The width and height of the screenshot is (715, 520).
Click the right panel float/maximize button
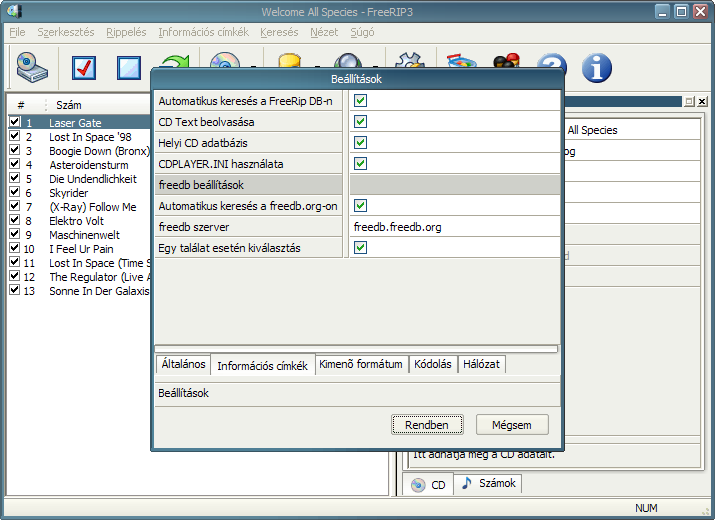(x=689, y=101)
